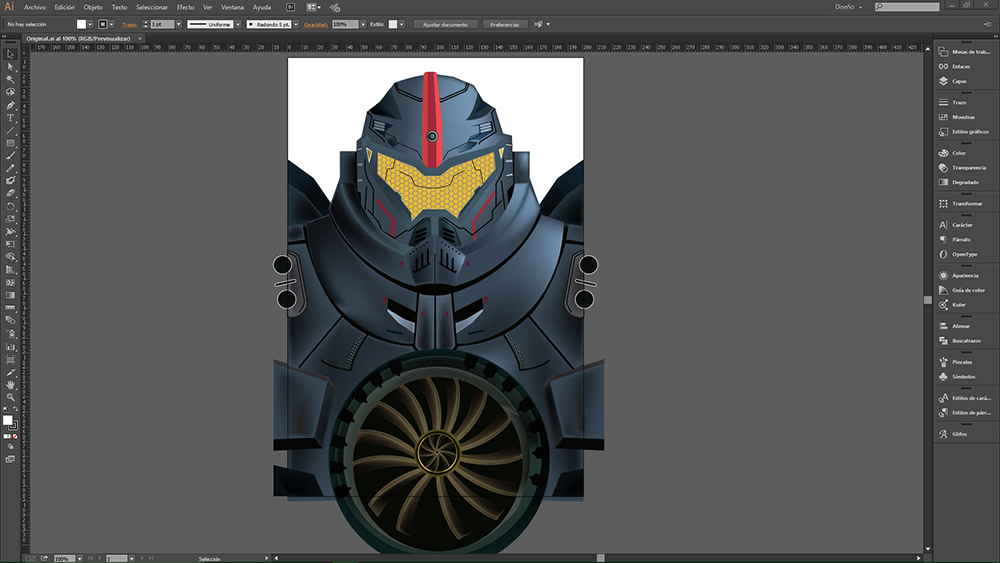Click the Ajustar documento button
This screenshot has width=1000, height=563.
(x=445, y=24)
